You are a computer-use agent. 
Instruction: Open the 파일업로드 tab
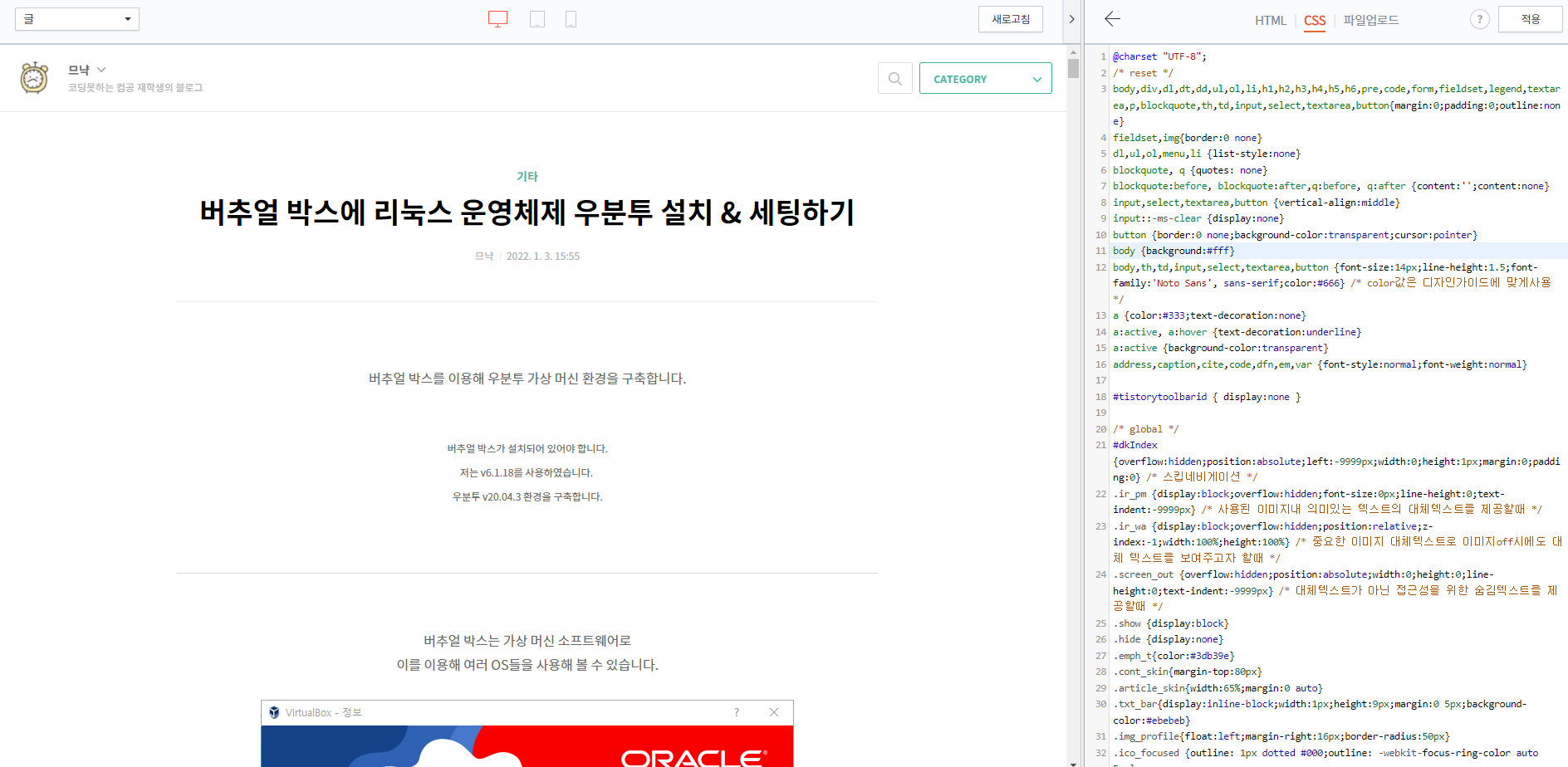point(1371,20)
